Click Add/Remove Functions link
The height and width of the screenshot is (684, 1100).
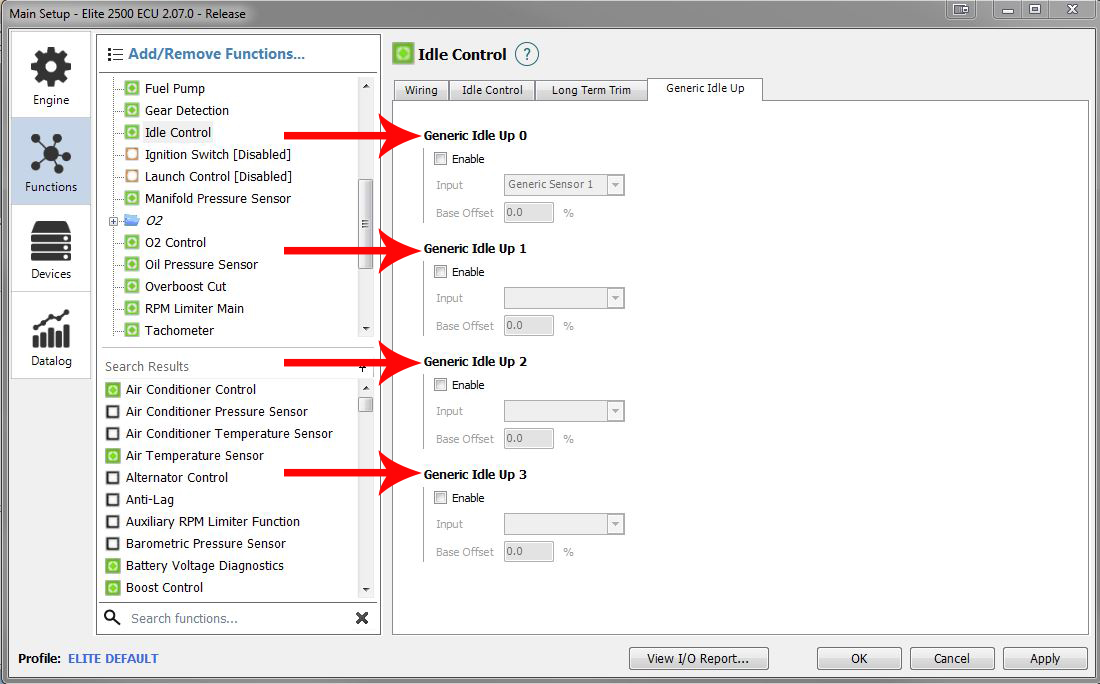pos(216,54)
